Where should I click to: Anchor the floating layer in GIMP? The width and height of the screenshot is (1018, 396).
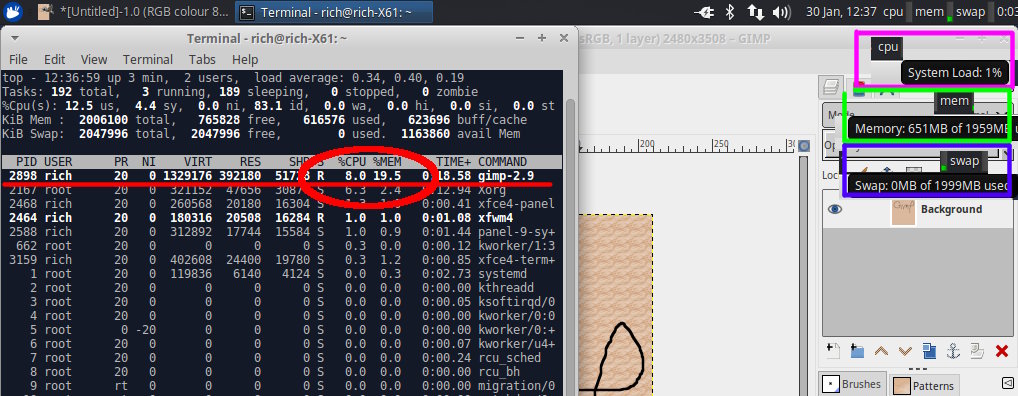[x=953, y=351]
